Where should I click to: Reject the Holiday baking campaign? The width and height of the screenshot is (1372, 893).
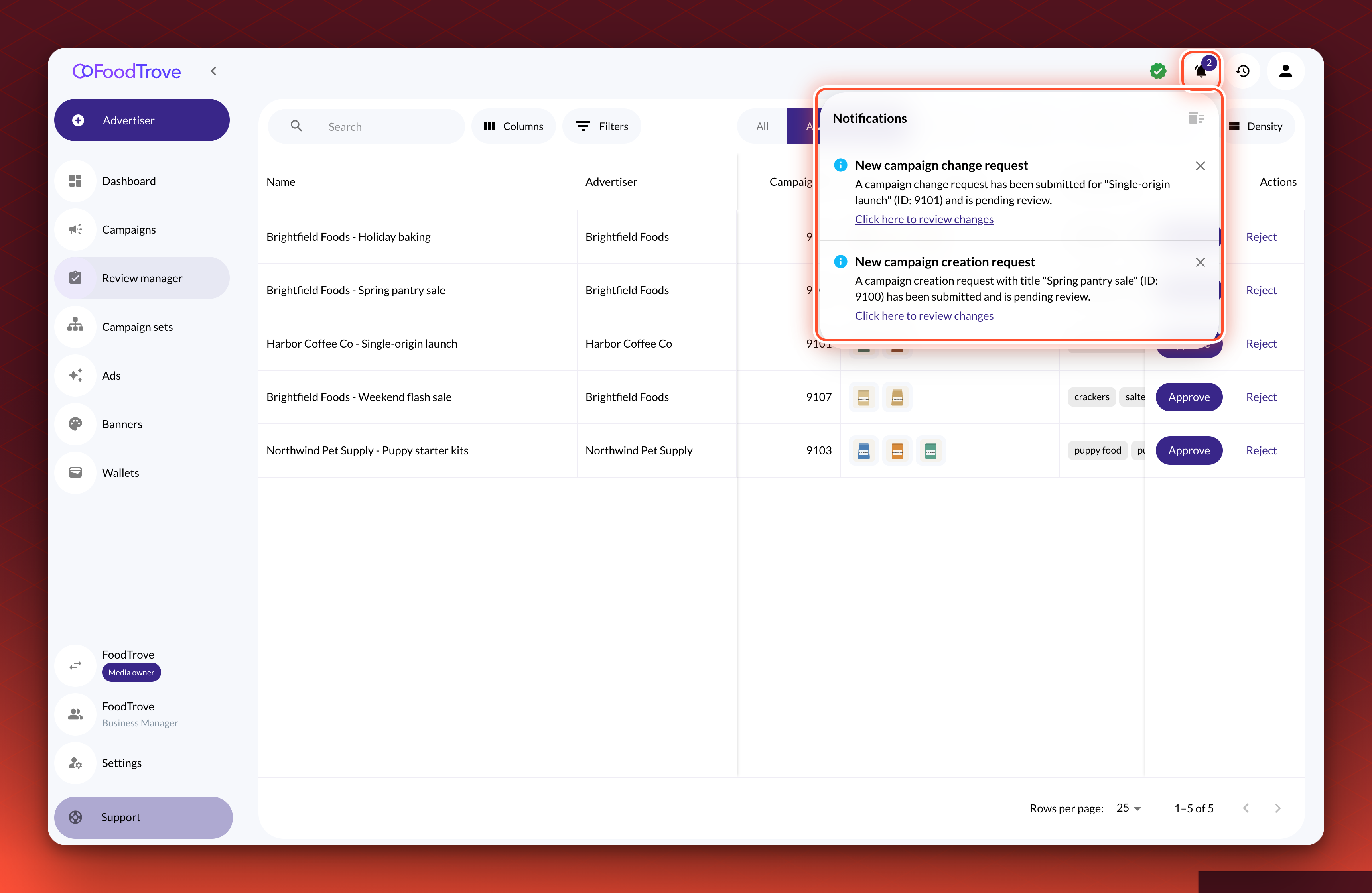pyautogui.click(x=1261, y=237)
